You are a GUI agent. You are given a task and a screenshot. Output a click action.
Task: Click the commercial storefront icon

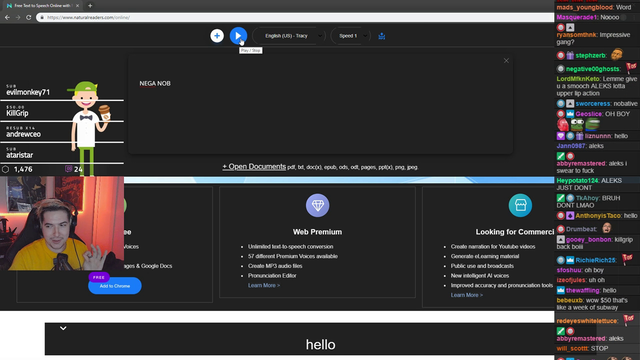(x=520, y=205)
